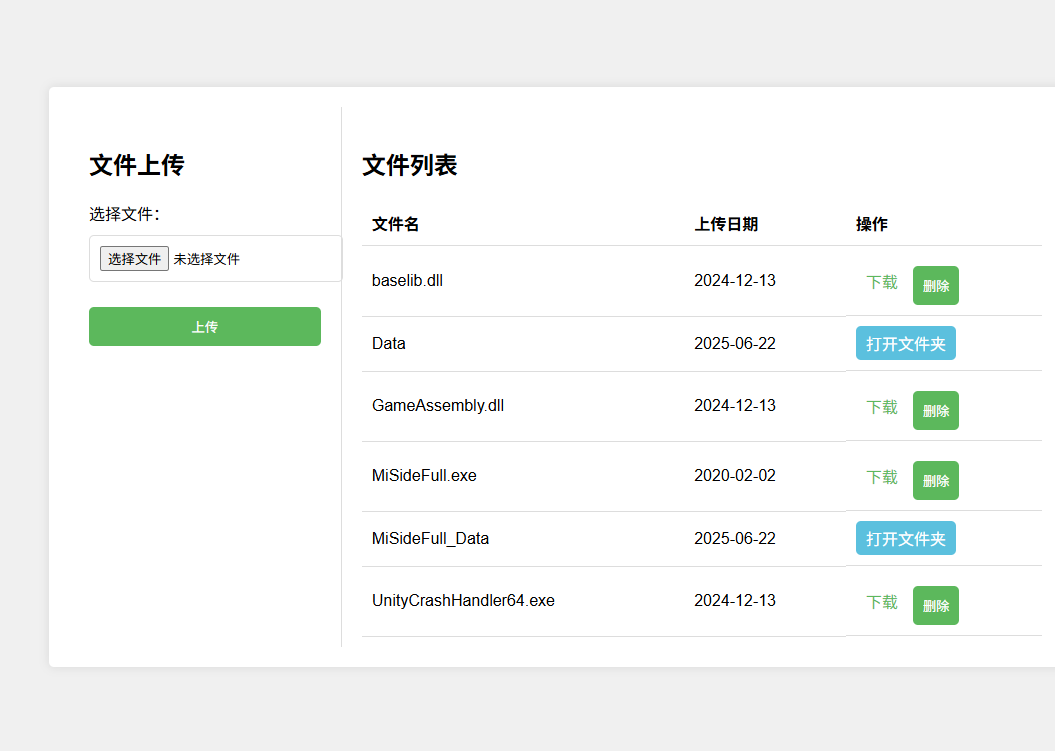Click the 2020-02-02 upload date cell
Image resolution: width=1055 pixels, height=751 pixels.
click(x=734, y=476)
